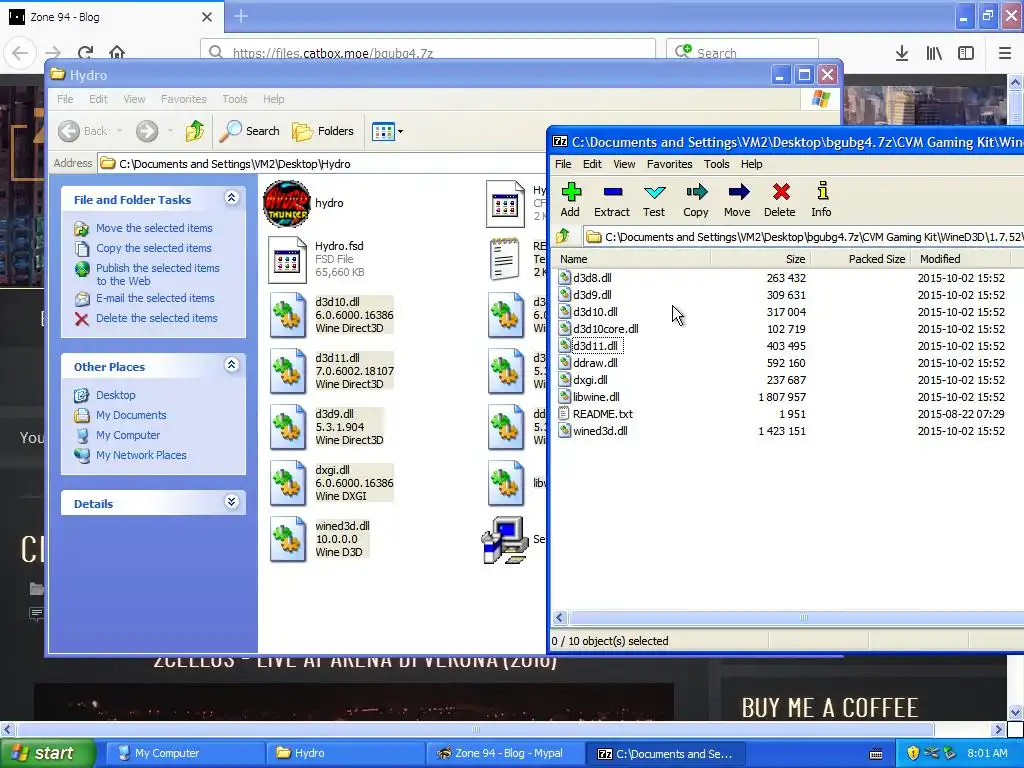Screen dimensions: 1024x768
Task: Click Back button in Hydro Explorer window
Action: click(x=82, y=131)
